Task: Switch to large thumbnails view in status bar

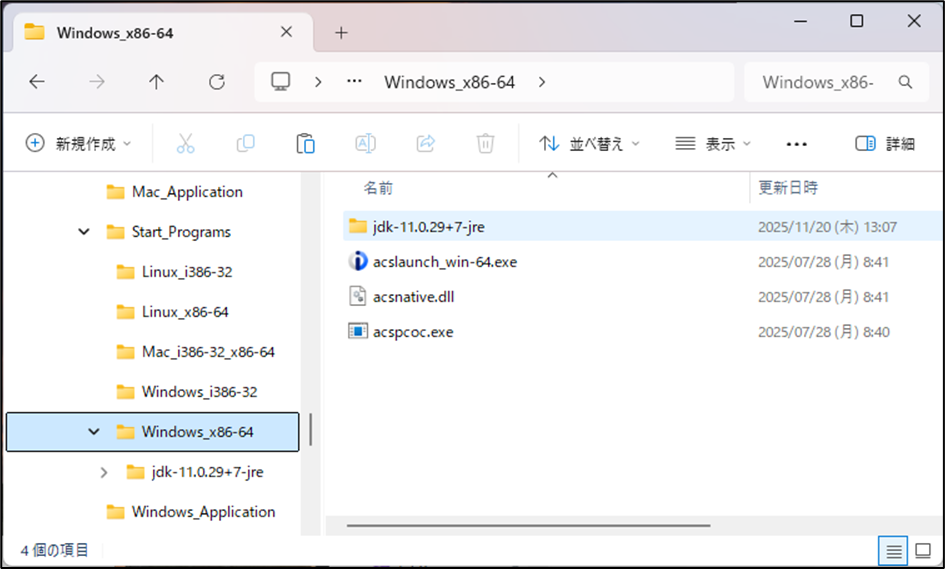Action: pyautogui.click(x=923, y=550)
